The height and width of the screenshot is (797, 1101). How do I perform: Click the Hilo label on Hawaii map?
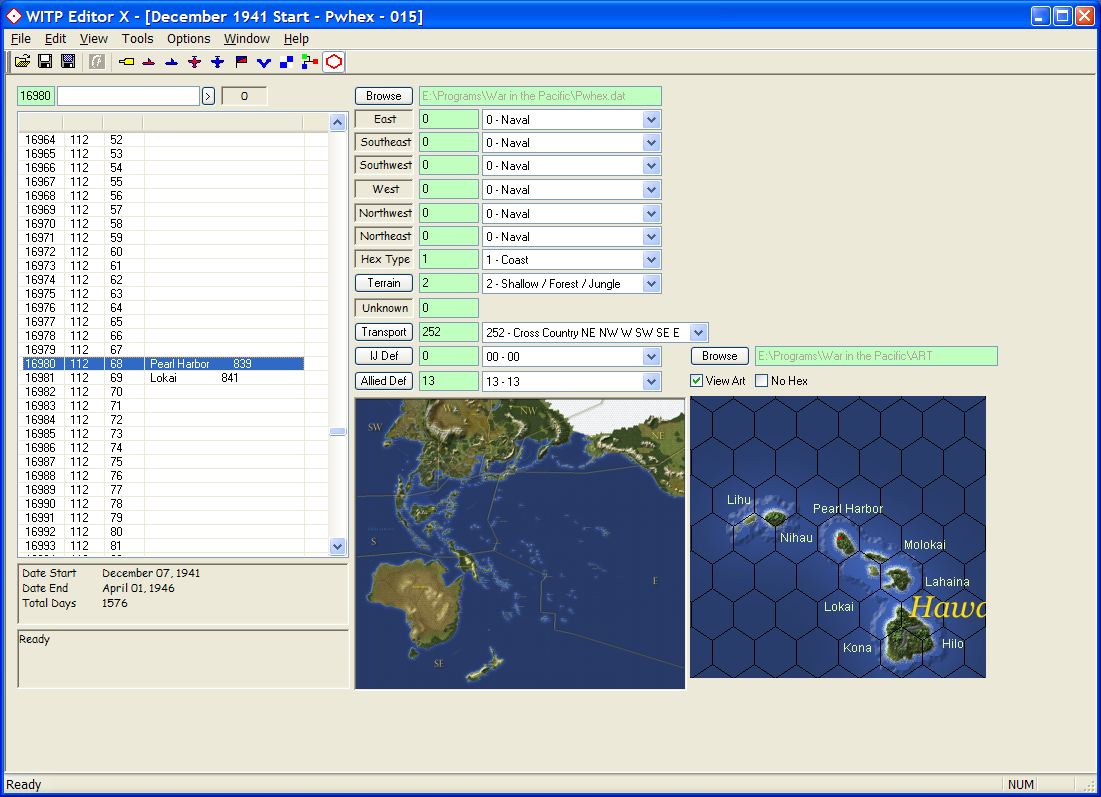click(952, 644)
